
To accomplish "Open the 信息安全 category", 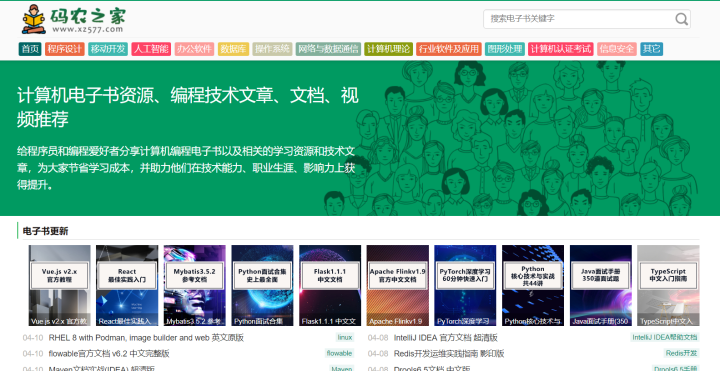I will coord(617,49).
